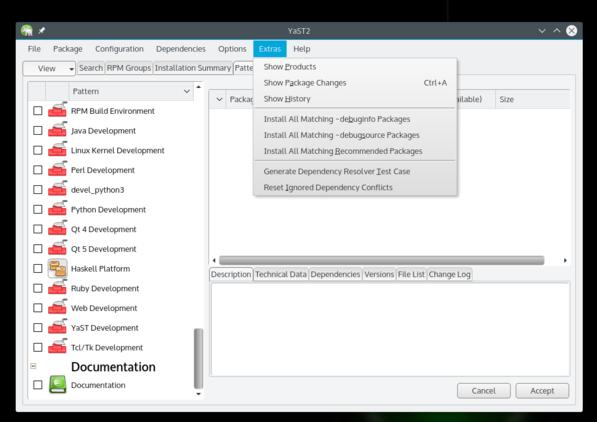This screenshot has height=422, width=597.
Task: Click pattern list scroll-up arrow
Action: (x=198, y=87)
